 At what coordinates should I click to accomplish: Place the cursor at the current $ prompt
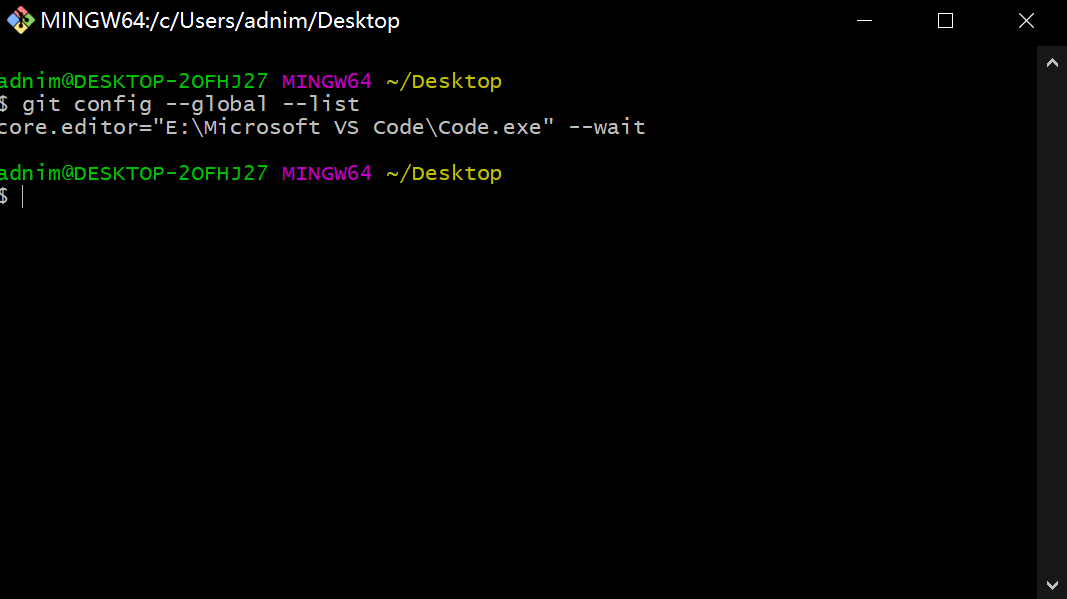point(22,197)
